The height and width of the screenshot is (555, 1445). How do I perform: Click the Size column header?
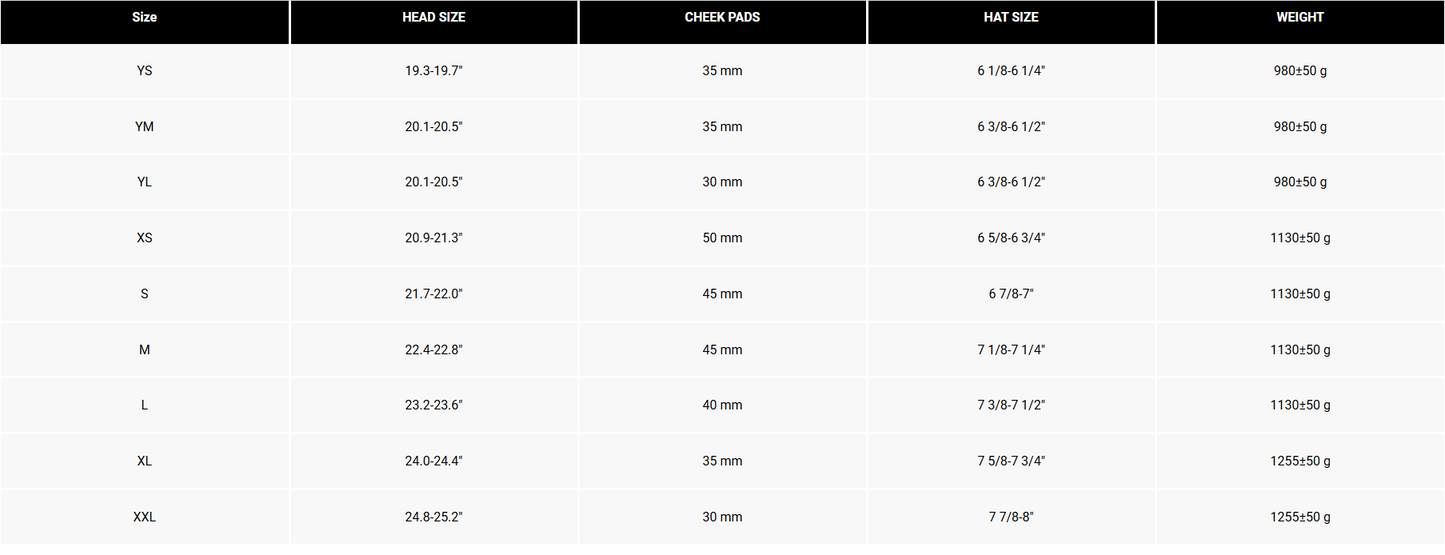(144, 18)
